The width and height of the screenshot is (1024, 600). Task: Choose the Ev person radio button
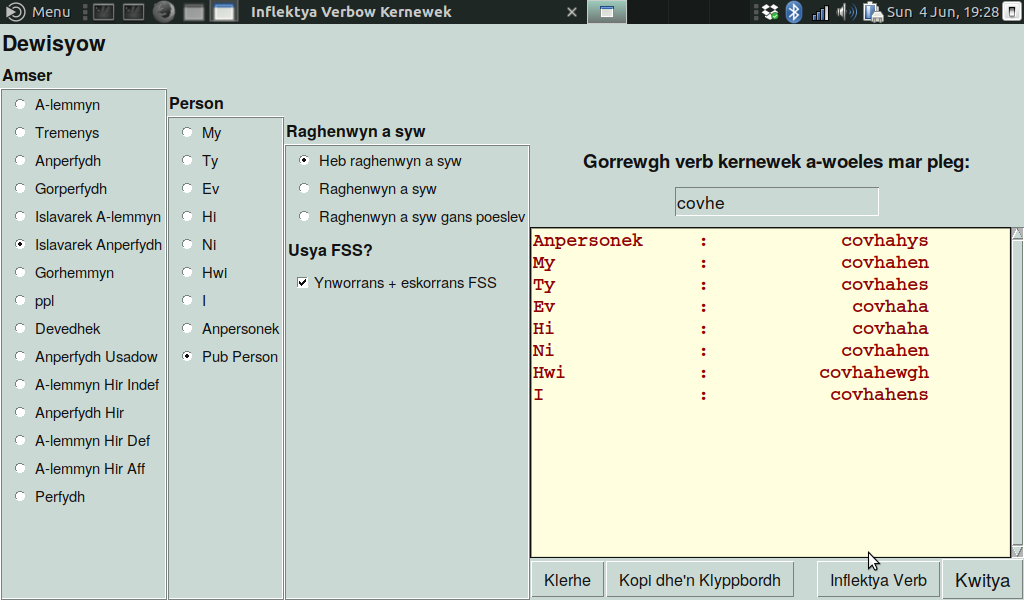(187, 189)
